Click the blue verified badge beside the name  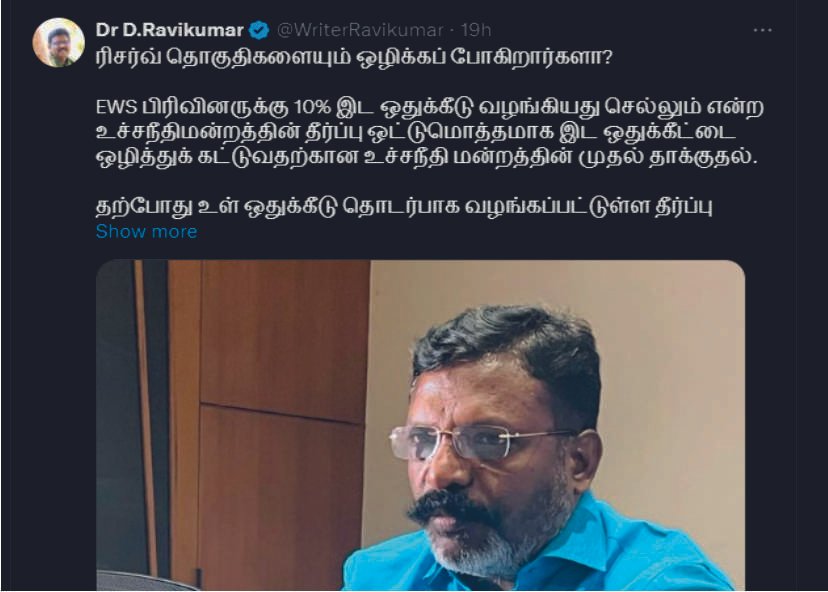point(259,30)
